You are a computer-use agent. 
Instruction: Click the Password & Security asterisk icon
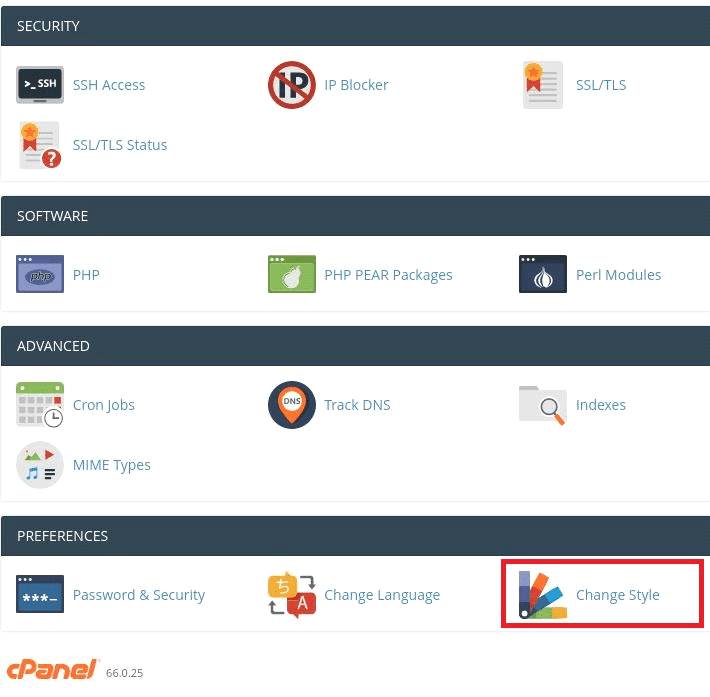pyautogui.click(x=40, y=594)
